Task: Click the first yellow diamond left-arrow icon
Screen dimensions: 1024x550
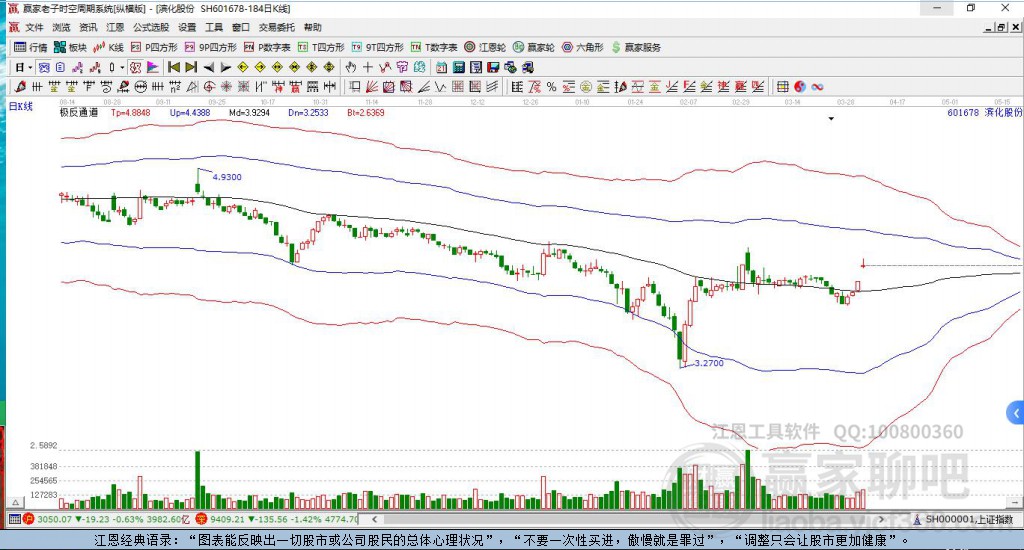Action: pyautogui.click(x=242, y=67)
